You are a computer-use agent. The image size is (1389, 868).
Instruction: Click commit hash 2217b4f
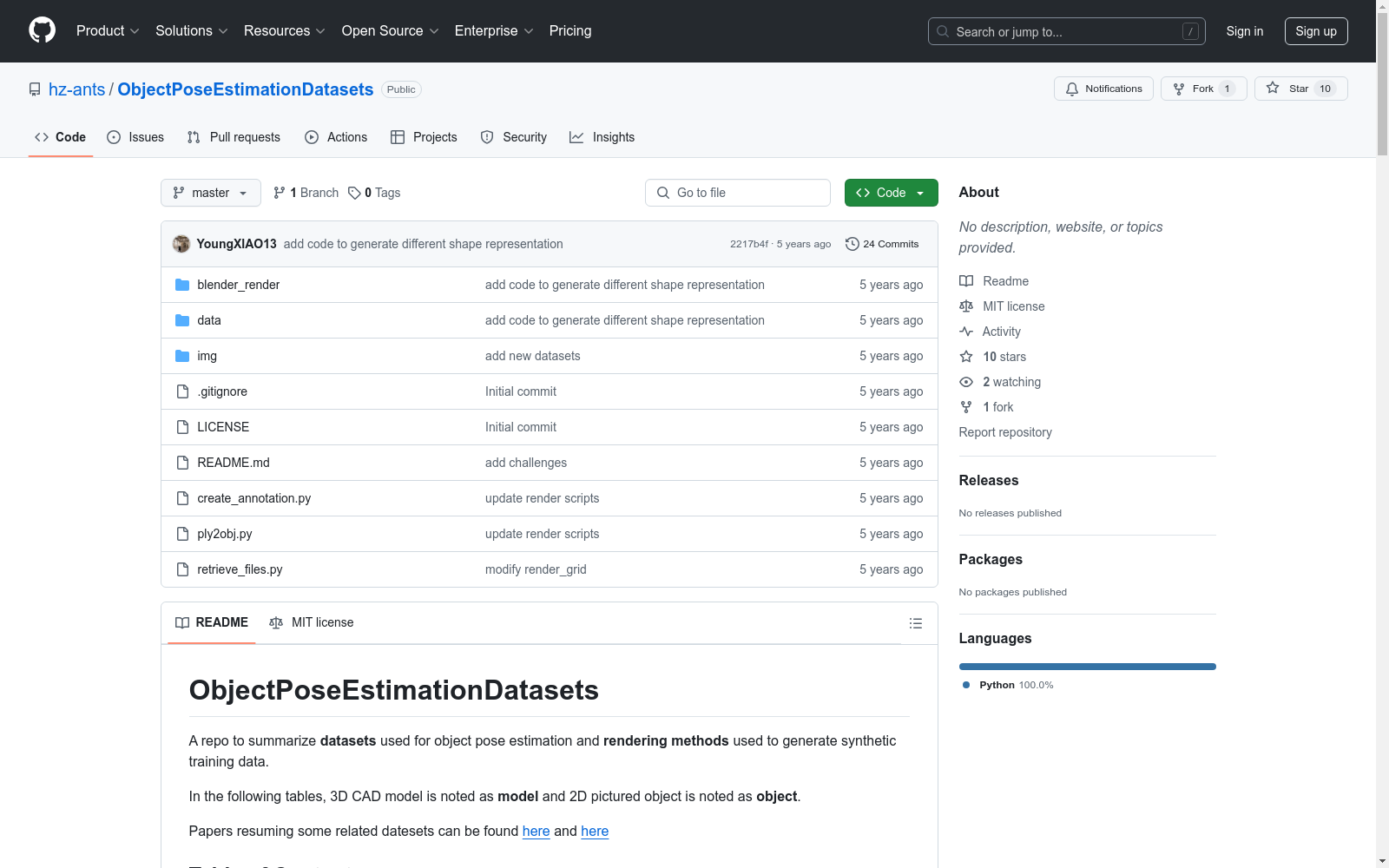tap(749, 244)
